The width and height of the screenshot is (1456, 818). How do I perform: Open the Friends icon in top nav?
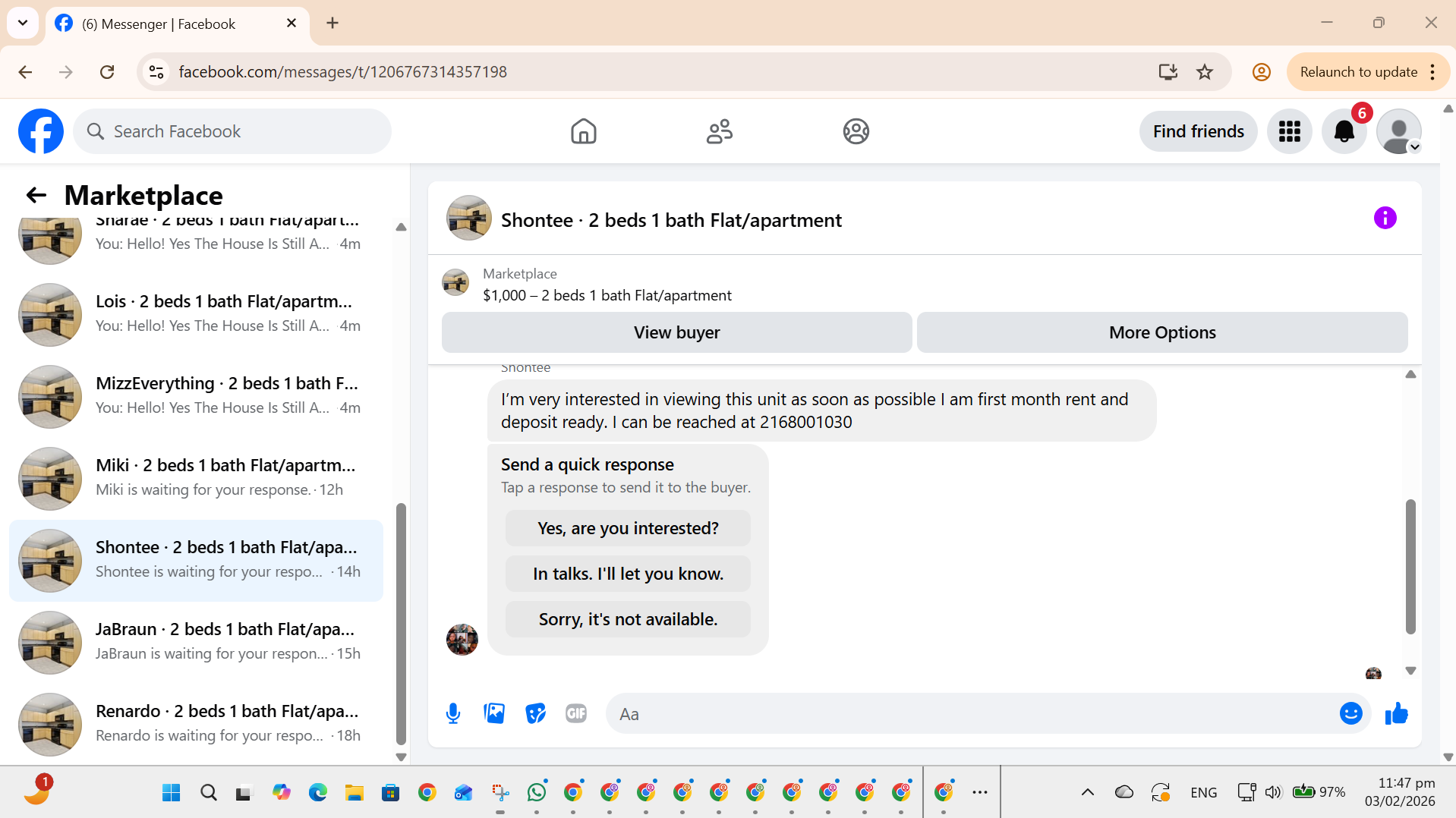click(x=719, y=131)
